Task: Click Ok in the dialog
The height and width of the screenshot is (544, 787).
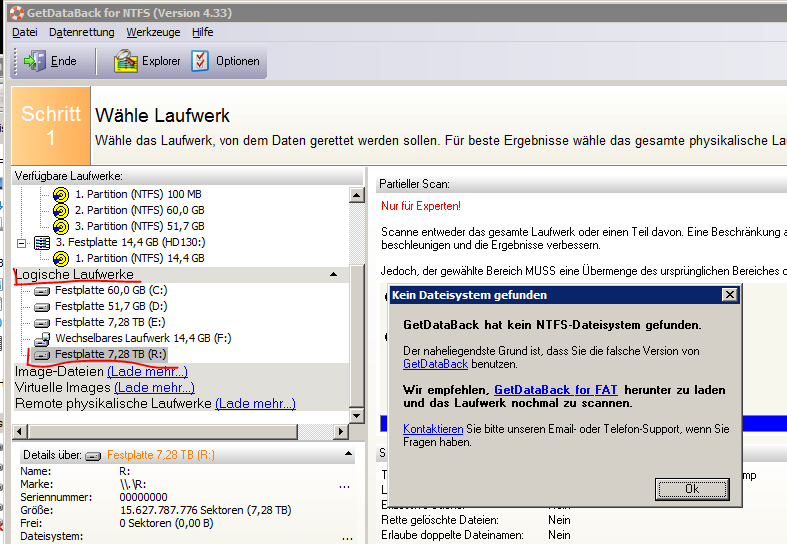Action: click(x=692, y=489)
